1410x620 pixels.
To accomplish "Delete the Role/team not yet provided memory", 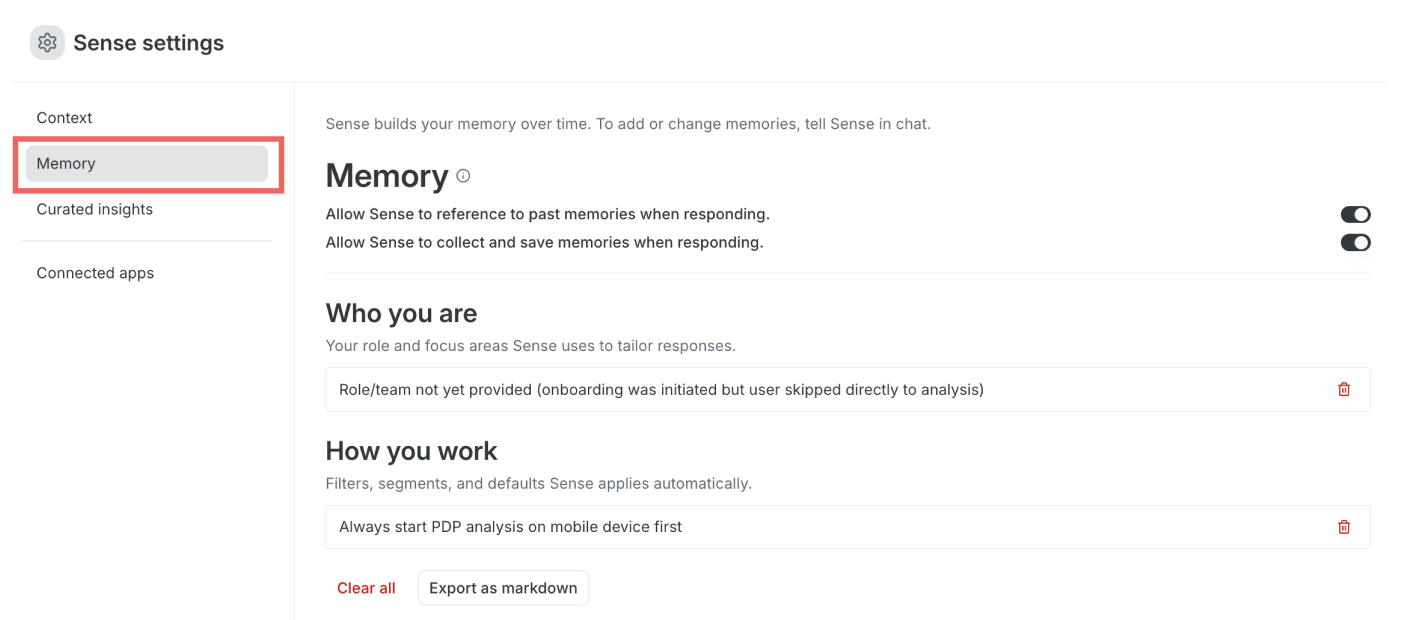I will click(1344, 390).
